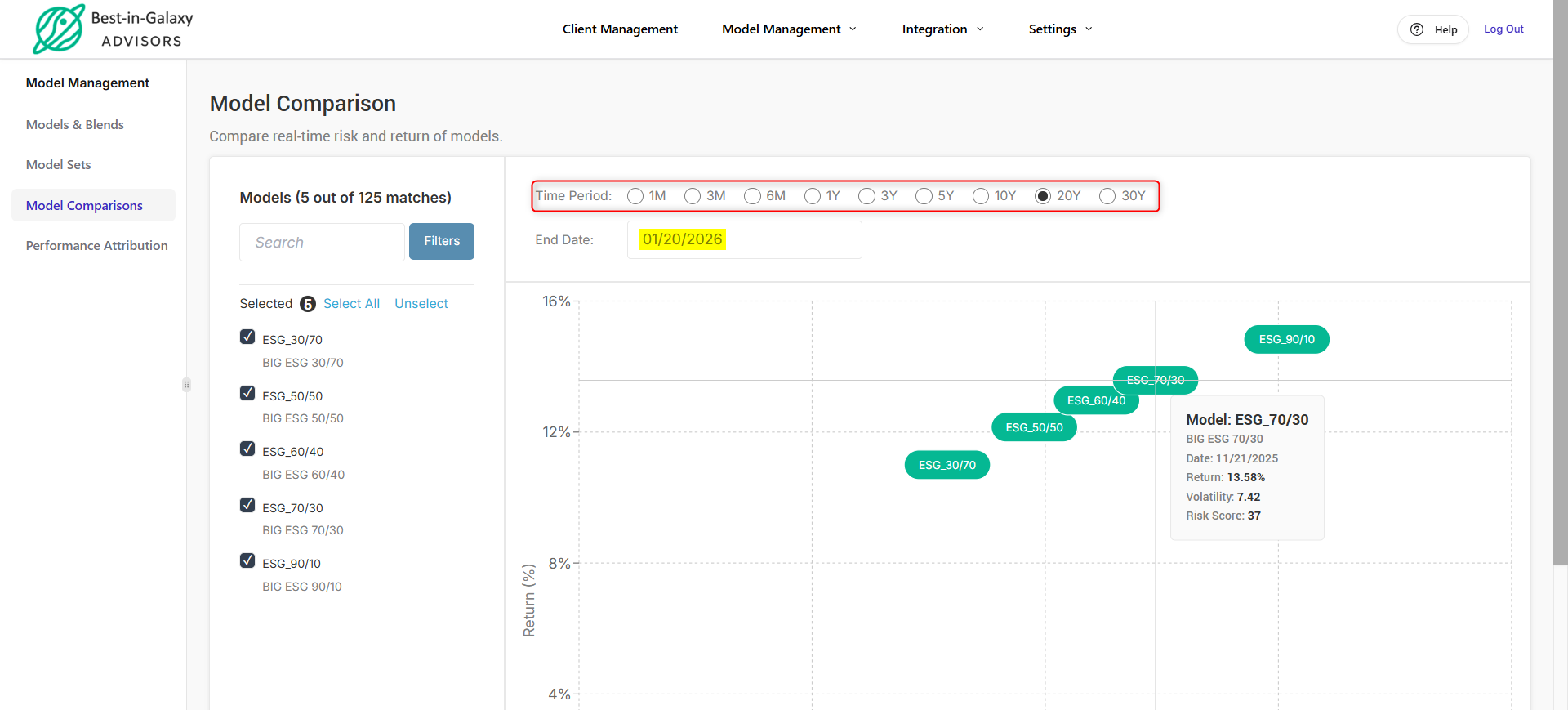
Task: Choose the 6M time period option
Action: 753,196
